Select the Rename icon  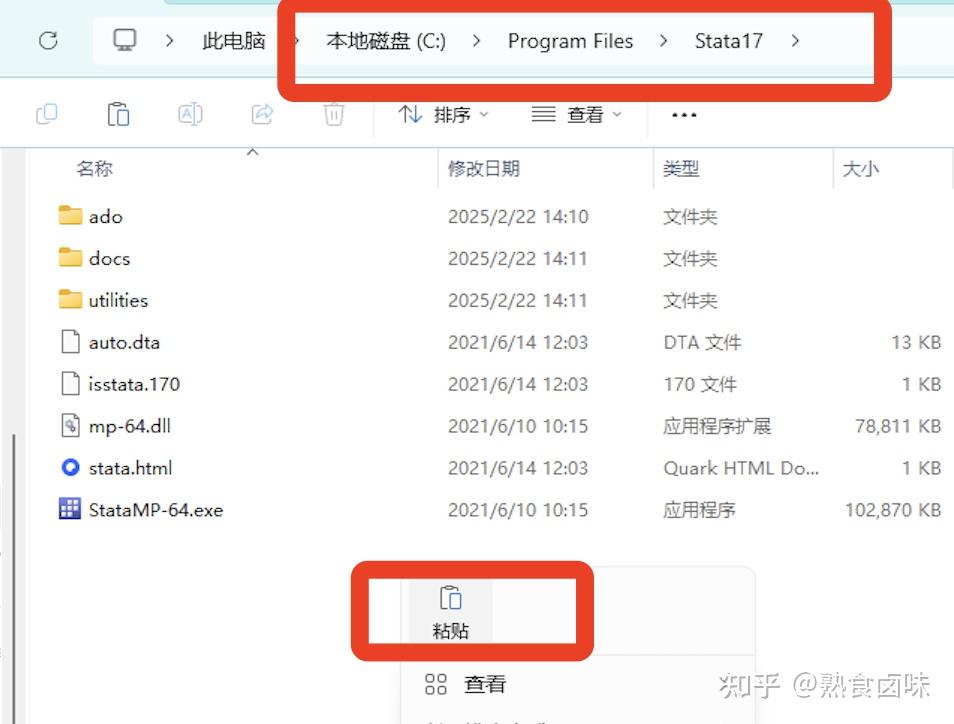pos(189,113)
